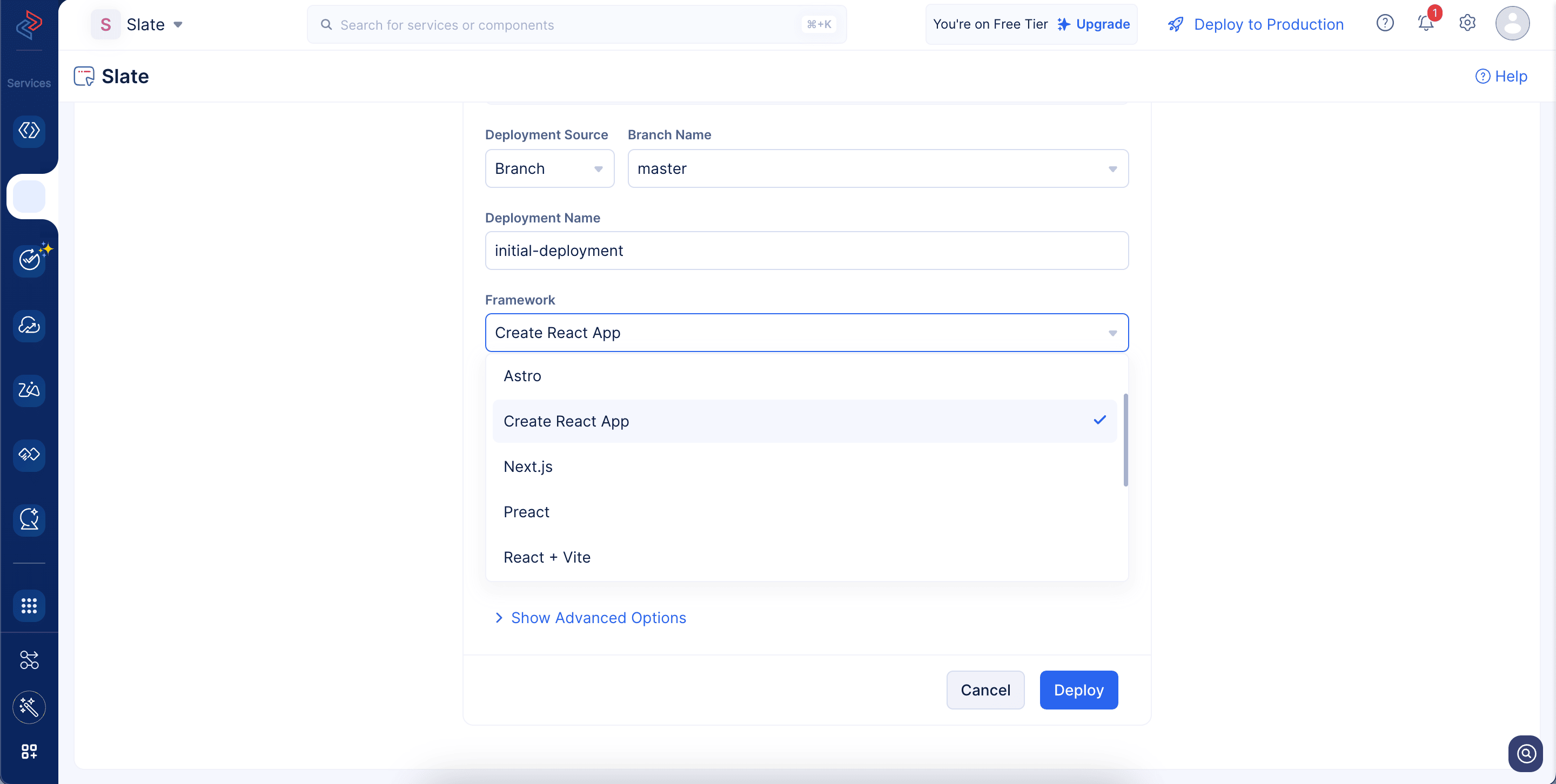The height and width of the screenshot is (784, 1556).
Task: Open the Branch Name master dropdown
Action: coord(877,168)
